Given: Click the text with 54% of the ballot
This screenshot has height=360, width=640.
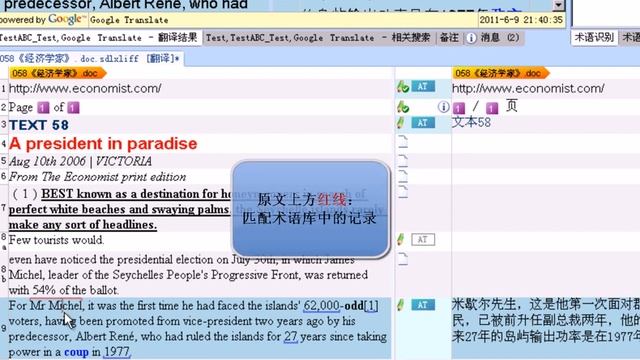Looking at the screenshot, I should (64, 290).
